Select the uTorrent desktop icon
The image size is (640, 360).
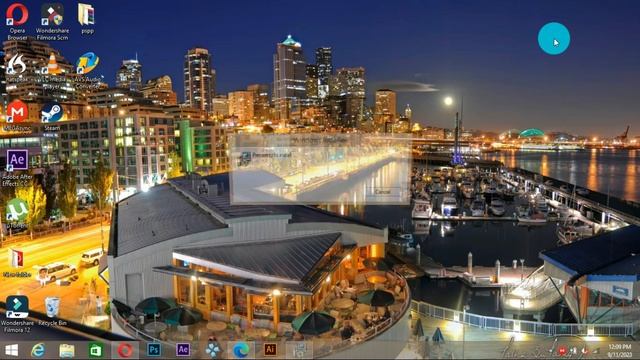(x=17, y=213)
